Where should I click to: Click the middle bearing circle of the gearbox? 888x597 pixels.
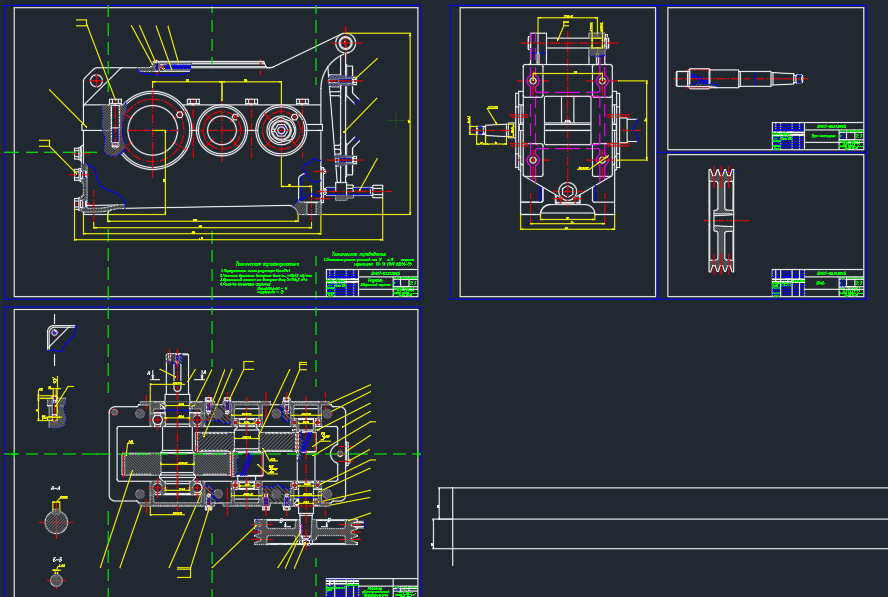pos(221,130)
